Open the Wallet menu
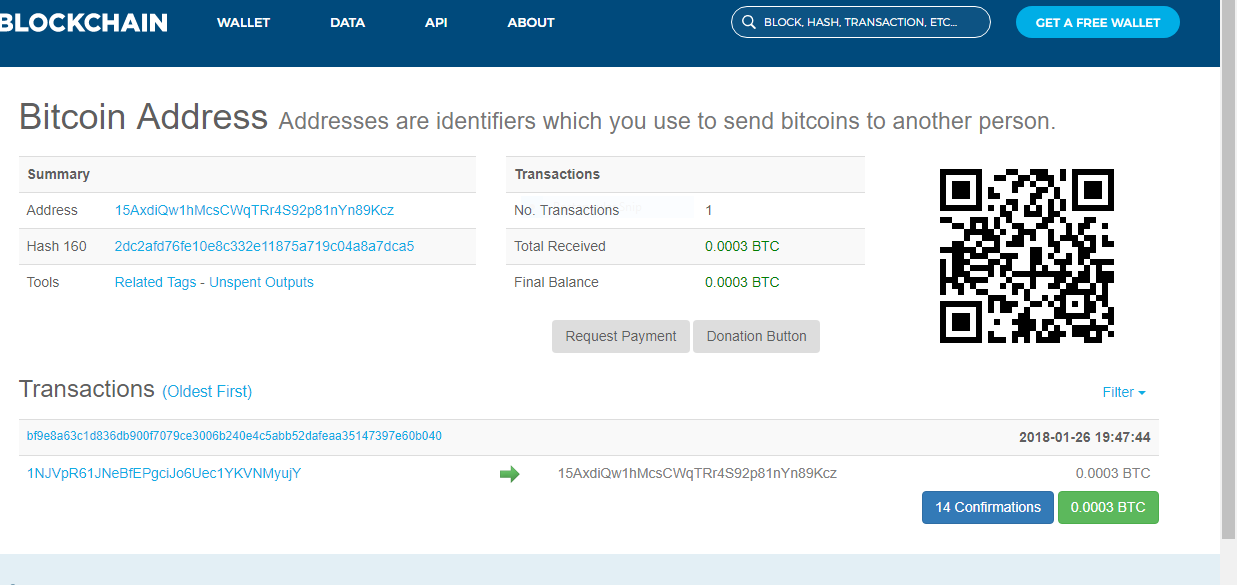 (x=243, y=22)
